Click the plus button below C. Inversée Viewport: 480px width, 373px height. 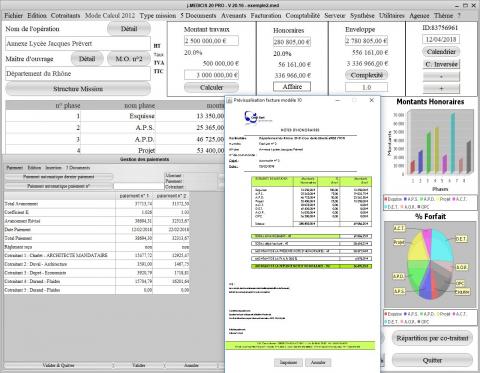point(441,88)
